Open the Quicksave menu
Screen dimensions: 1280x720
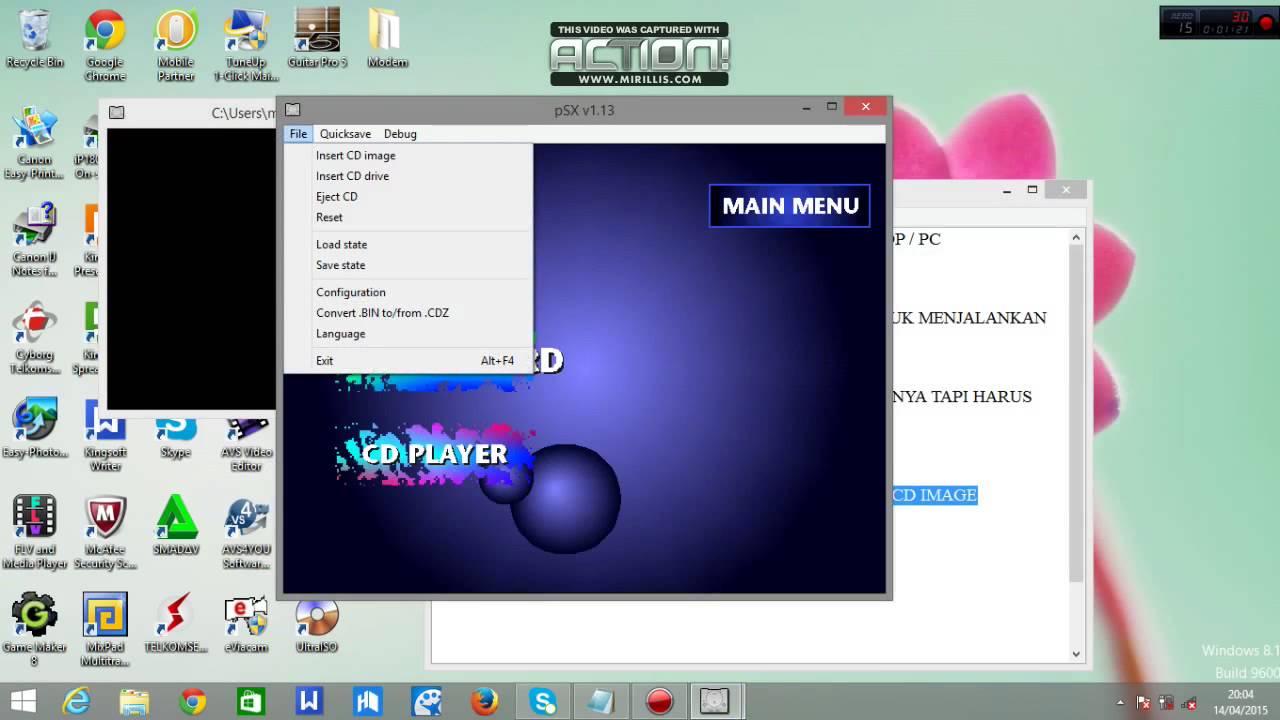click(x=345, y=134)
